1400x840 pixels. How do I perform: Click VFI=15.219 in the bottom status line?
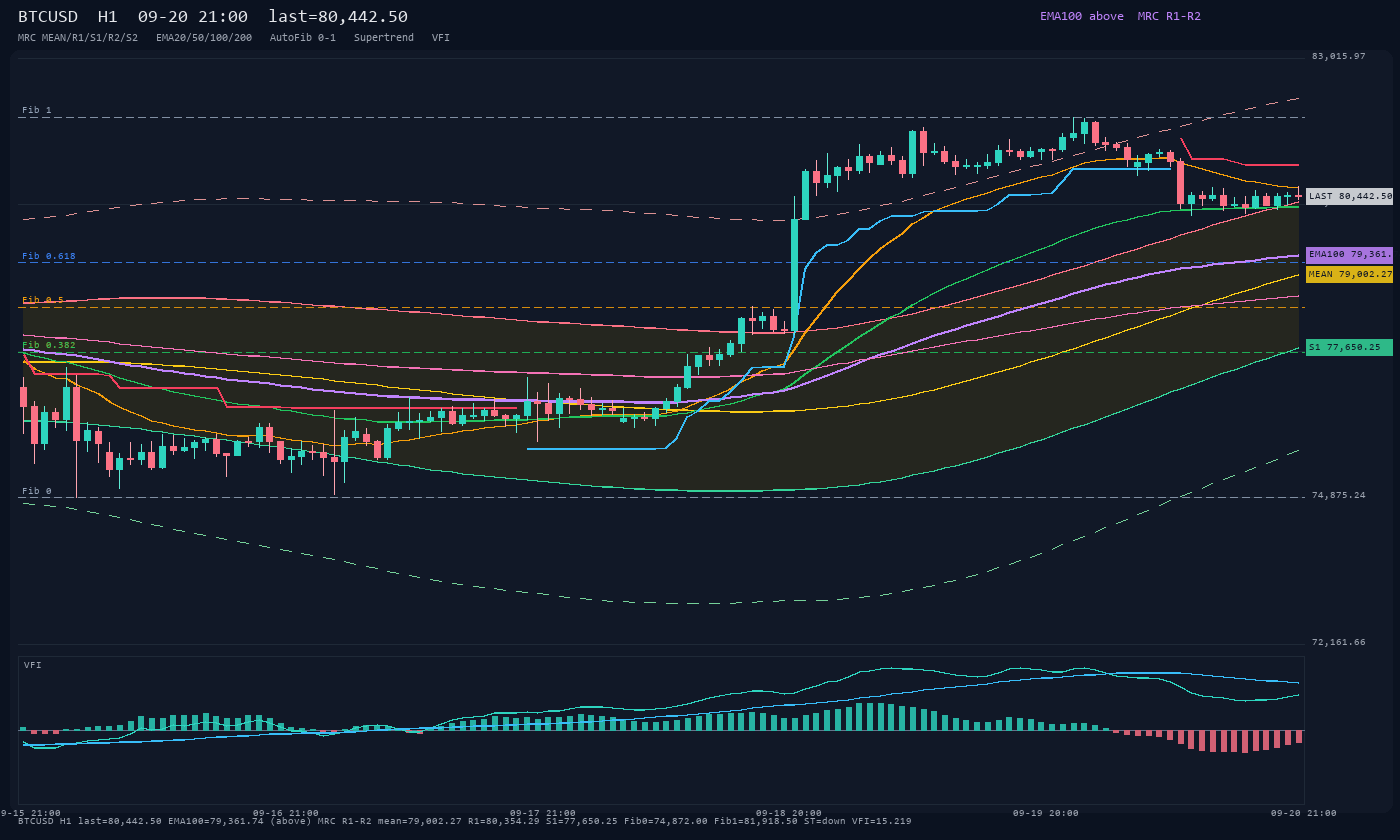point(880,821)
